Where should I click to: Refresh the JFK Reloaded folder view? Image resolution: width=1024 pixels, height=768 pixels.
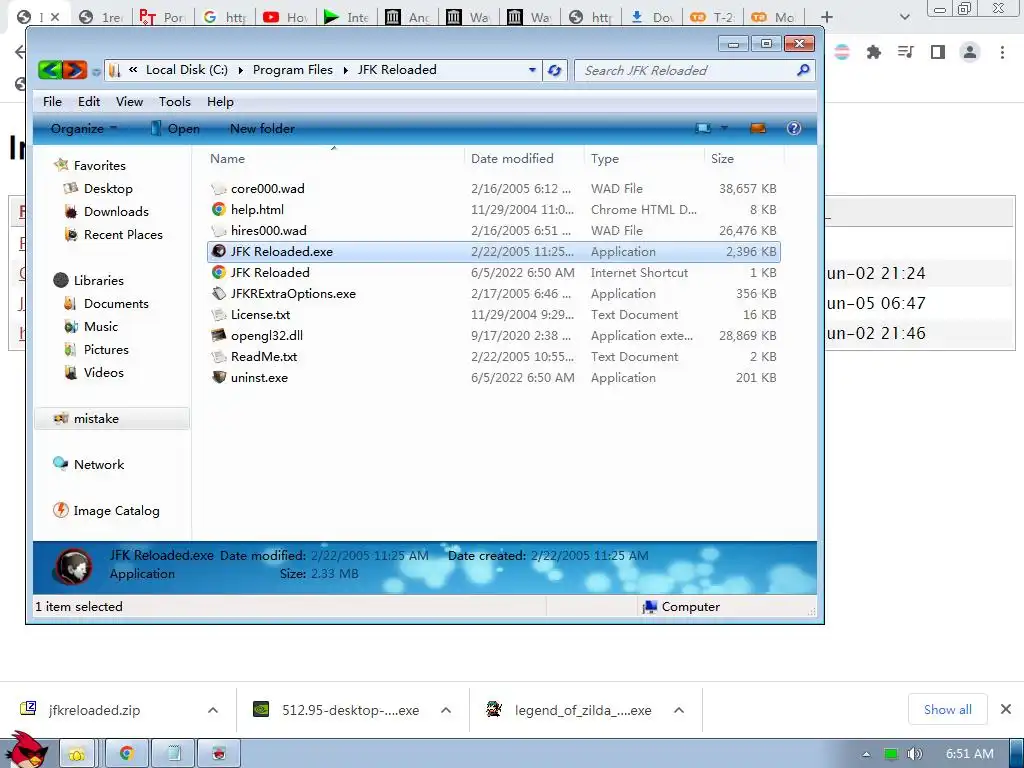tap(554, 70)
